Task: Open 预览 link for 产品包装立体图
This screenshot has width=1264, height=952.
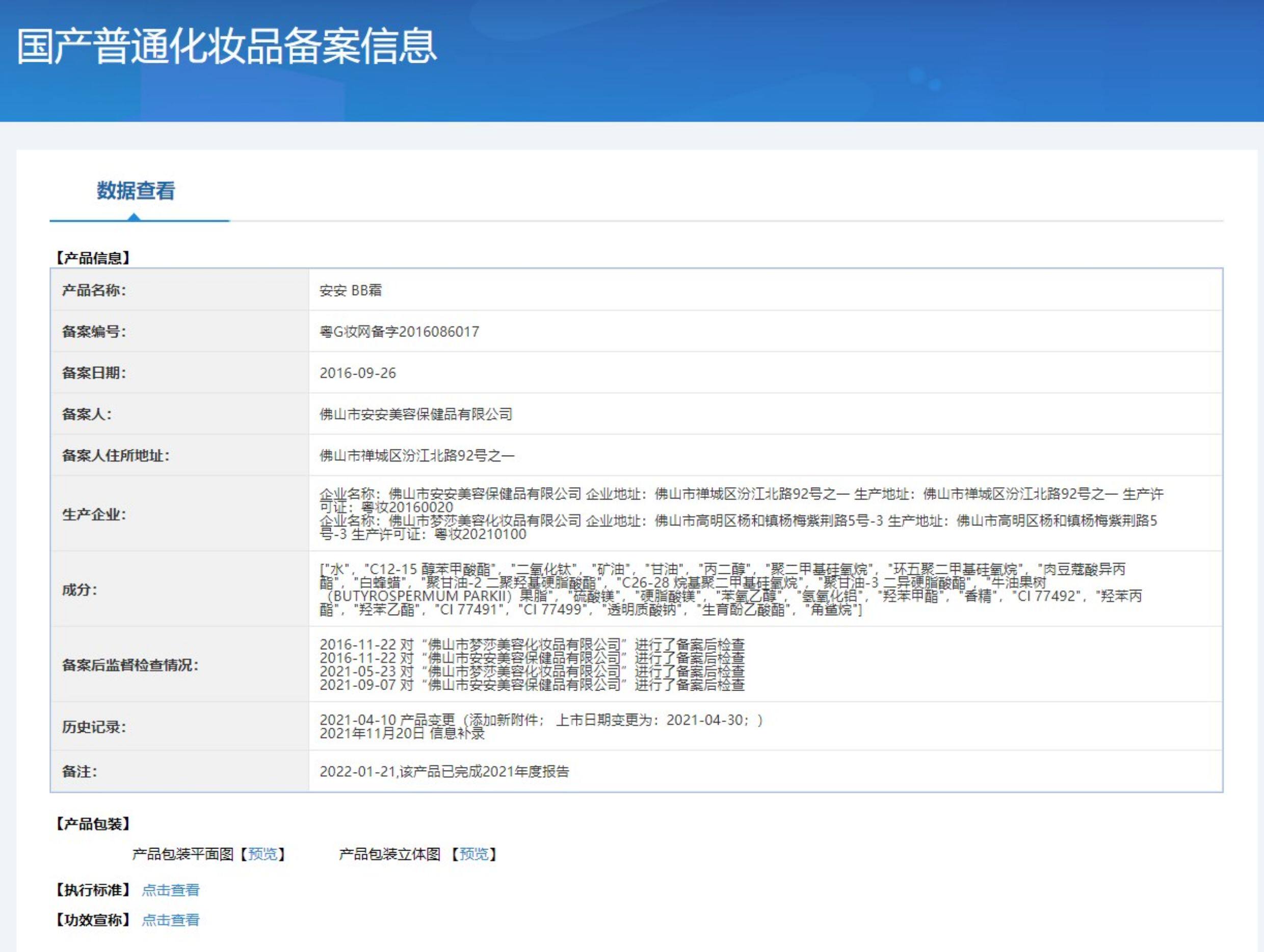Action: coord(473,854)
